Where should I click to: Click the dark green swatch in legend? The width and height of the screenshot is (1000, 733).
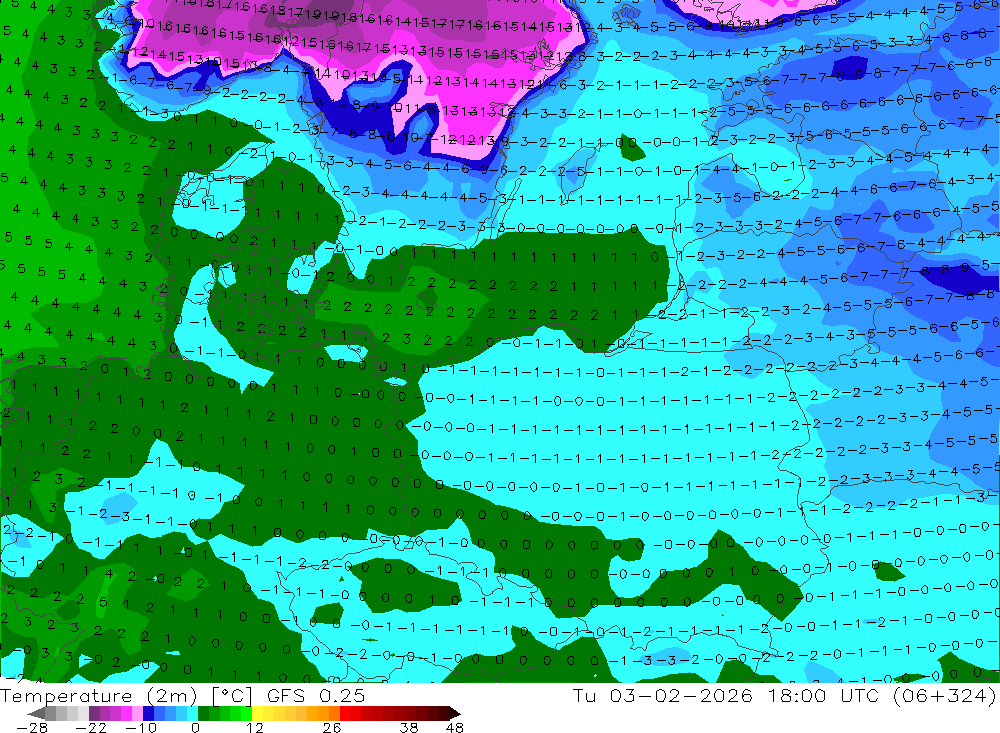[203, 713]
